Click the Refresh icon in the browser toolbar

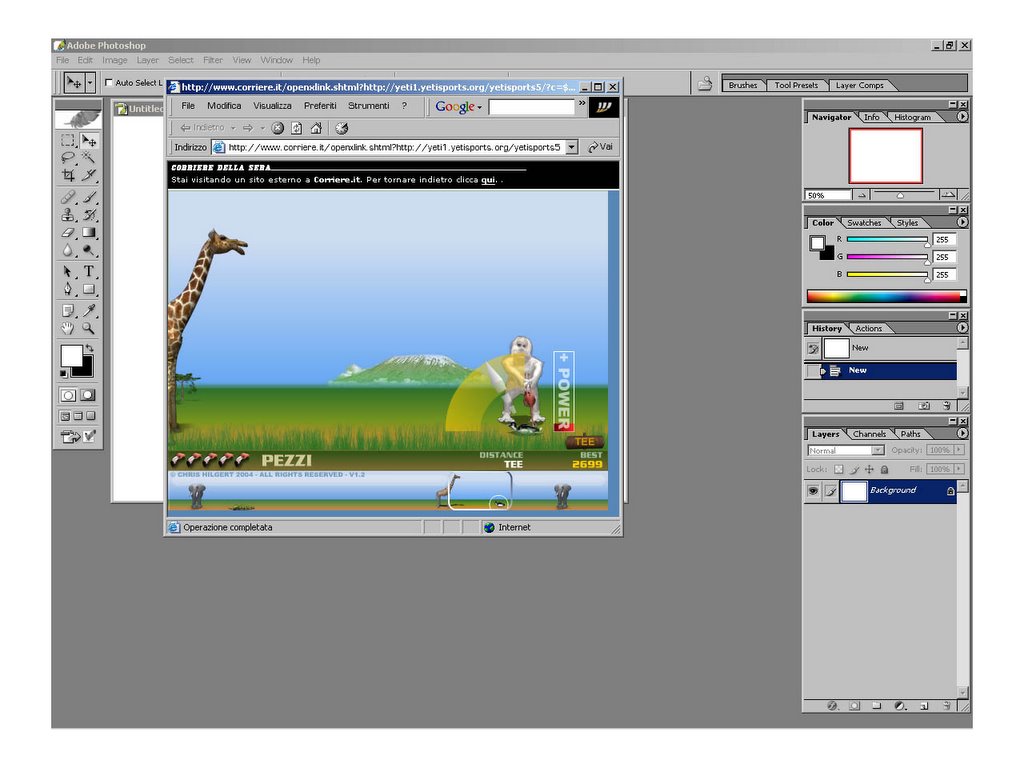(x=296, y=128)
